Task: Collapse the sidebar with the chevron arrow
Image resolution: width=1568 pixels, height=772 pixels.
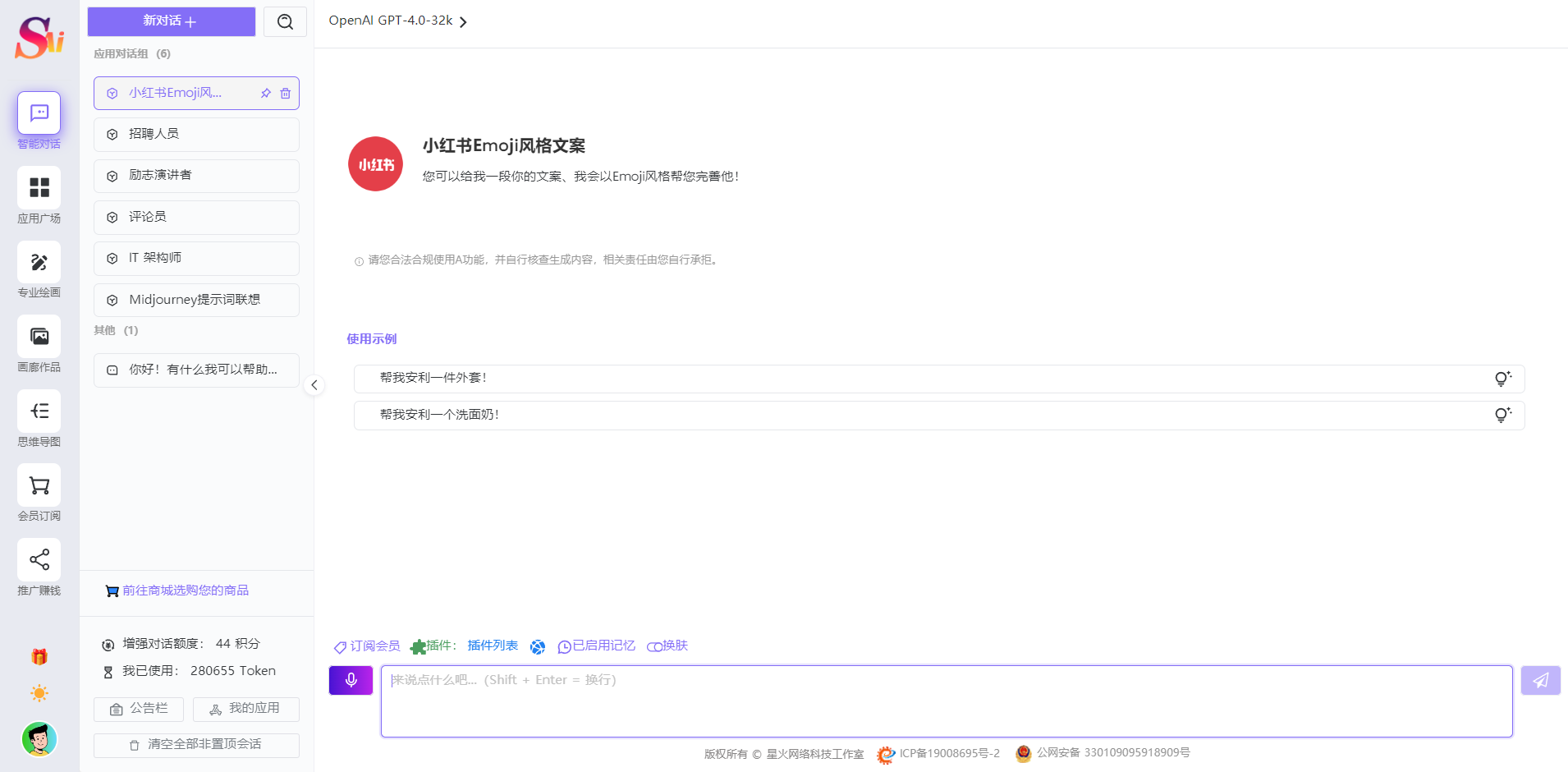Action: point(314,385)
